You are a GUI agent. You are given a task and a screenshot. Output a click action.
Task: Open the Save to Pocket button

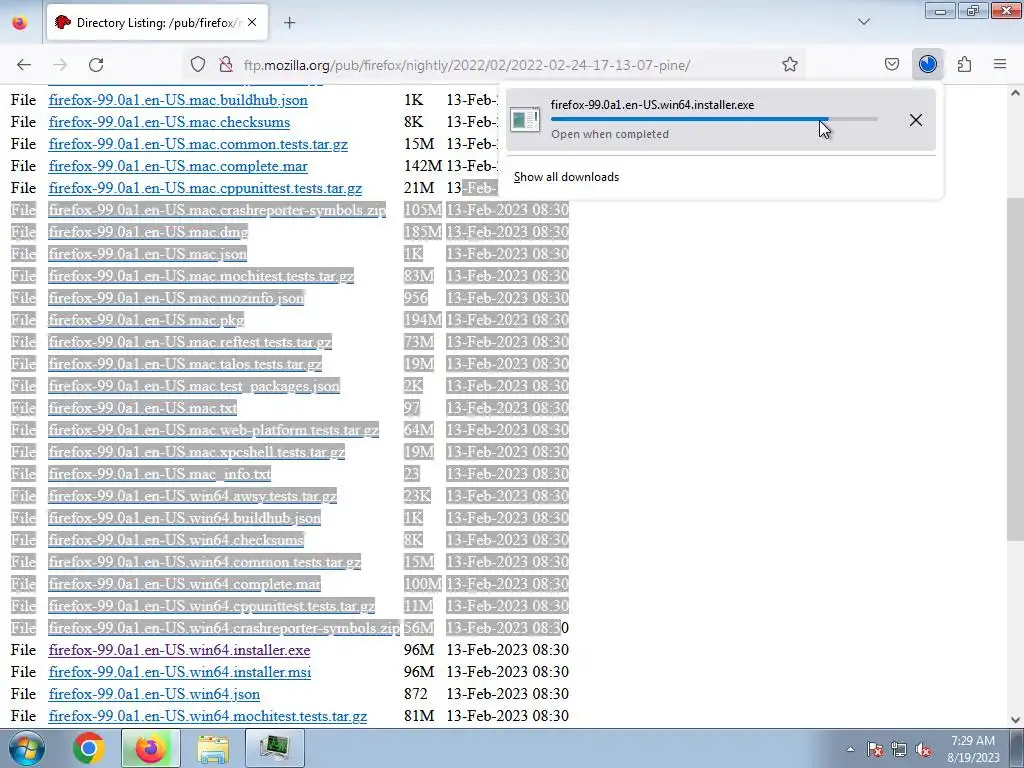891,64
